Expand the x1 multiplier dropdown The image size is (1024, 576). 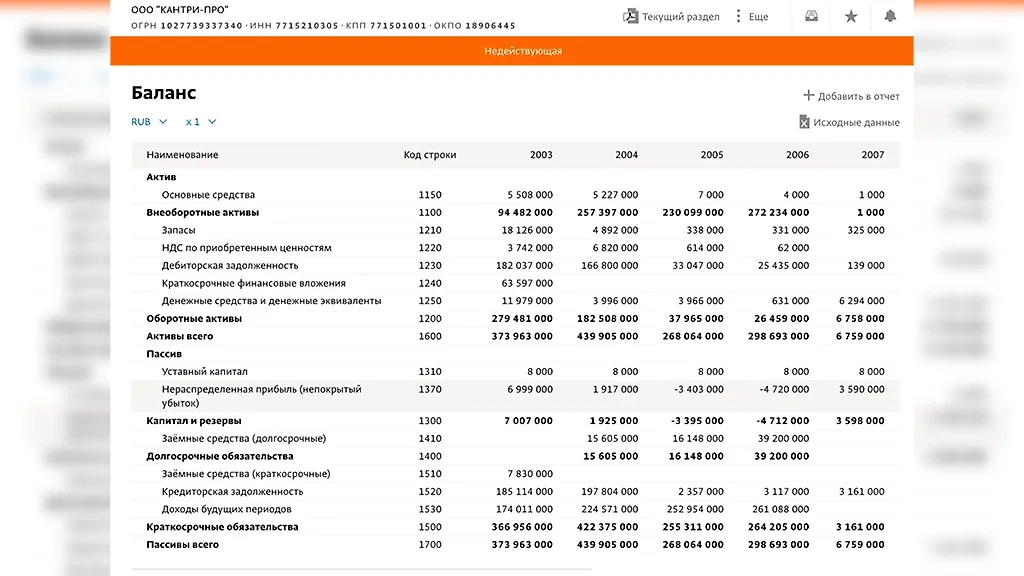pyautogui.click(x=199, y=121)
